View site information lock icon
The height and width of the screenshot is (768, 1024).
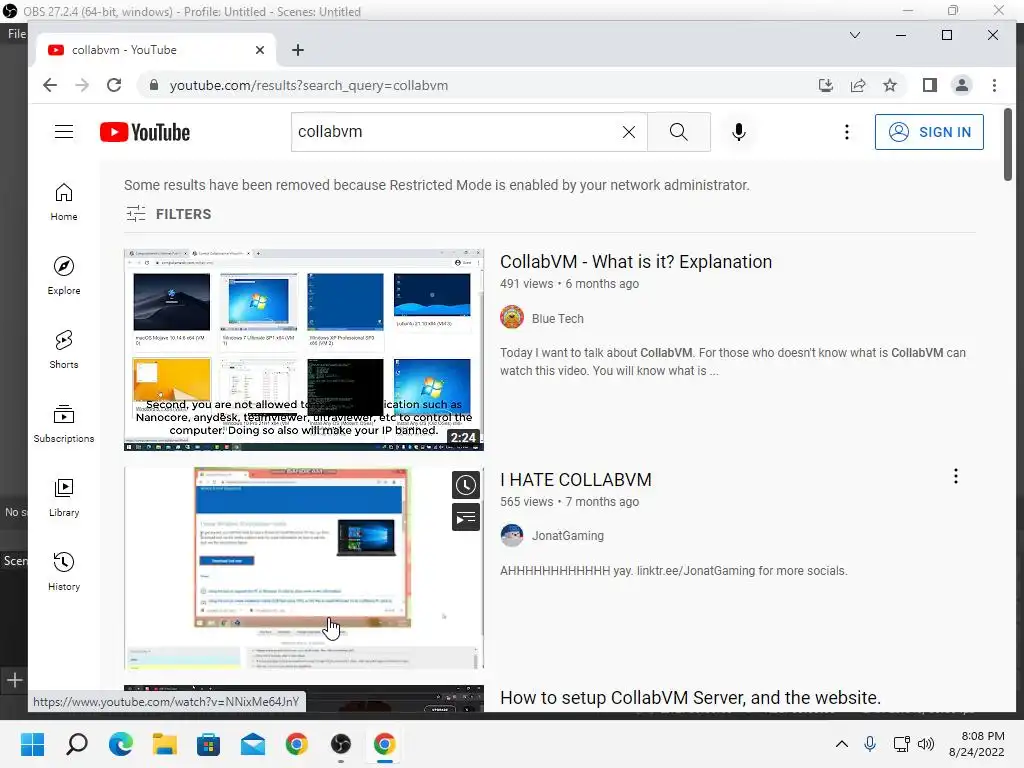point(154,86)
